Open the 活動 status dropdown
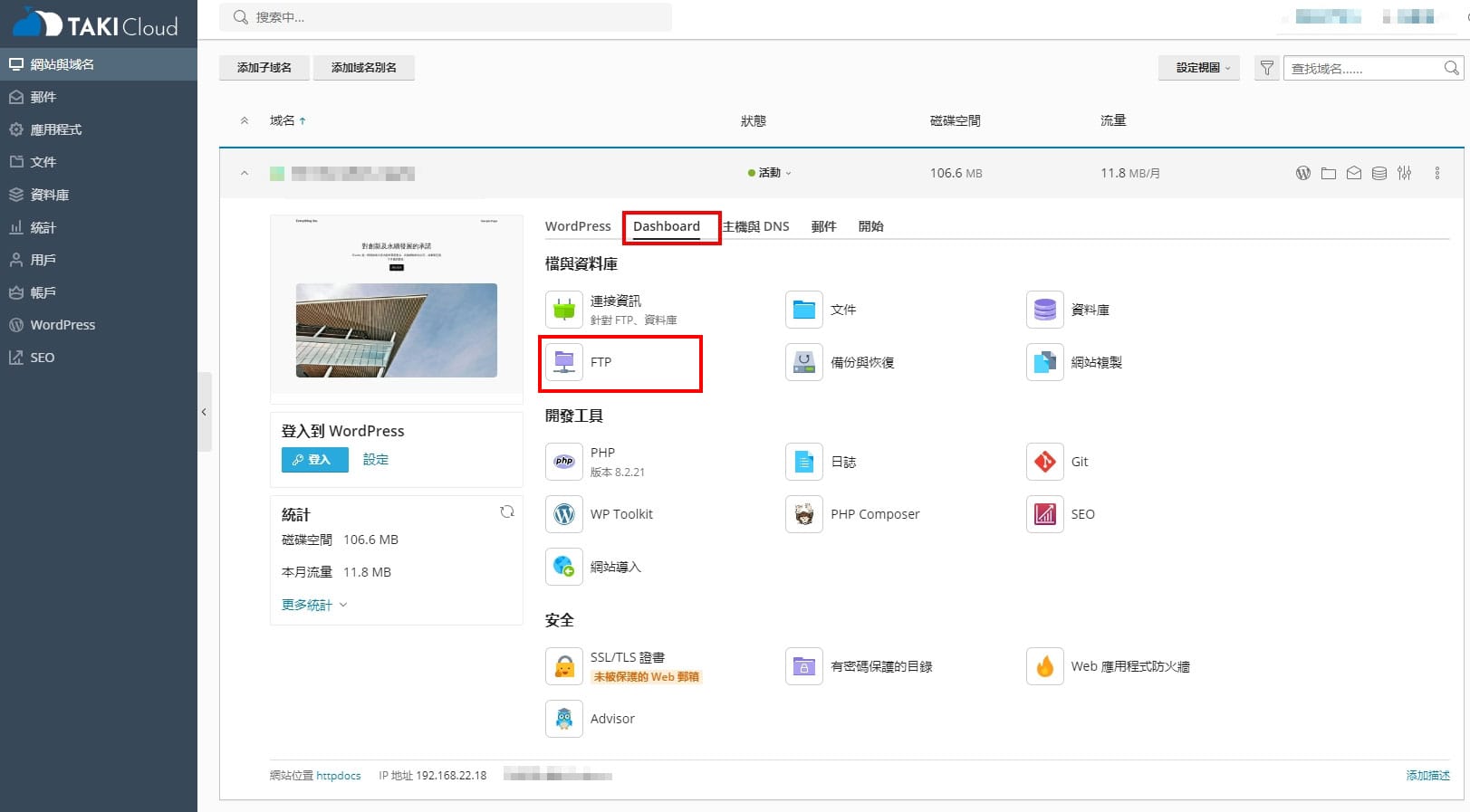Image resolution: width=1470 pixels, height=812 pixels. [770, 173]
